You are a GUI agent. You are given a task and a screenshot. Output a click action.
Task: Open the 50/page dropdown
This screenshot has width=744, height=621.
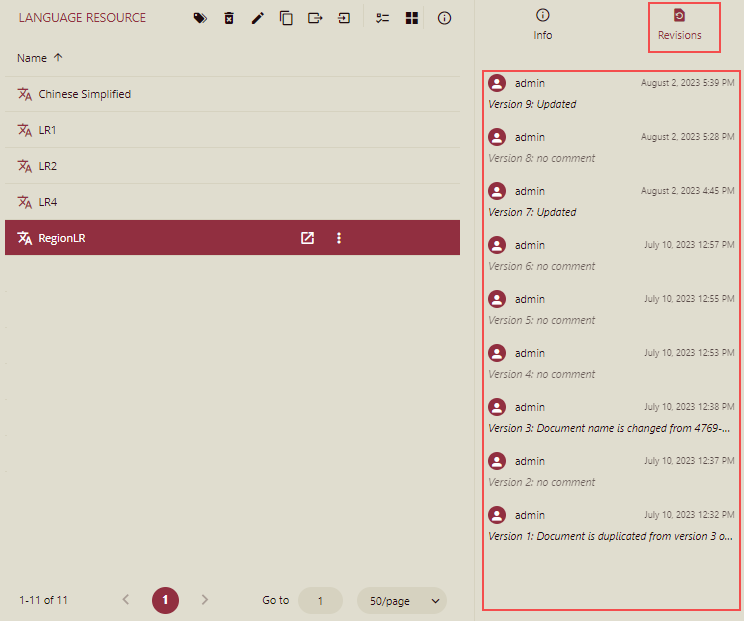click(x=401, y=600)
